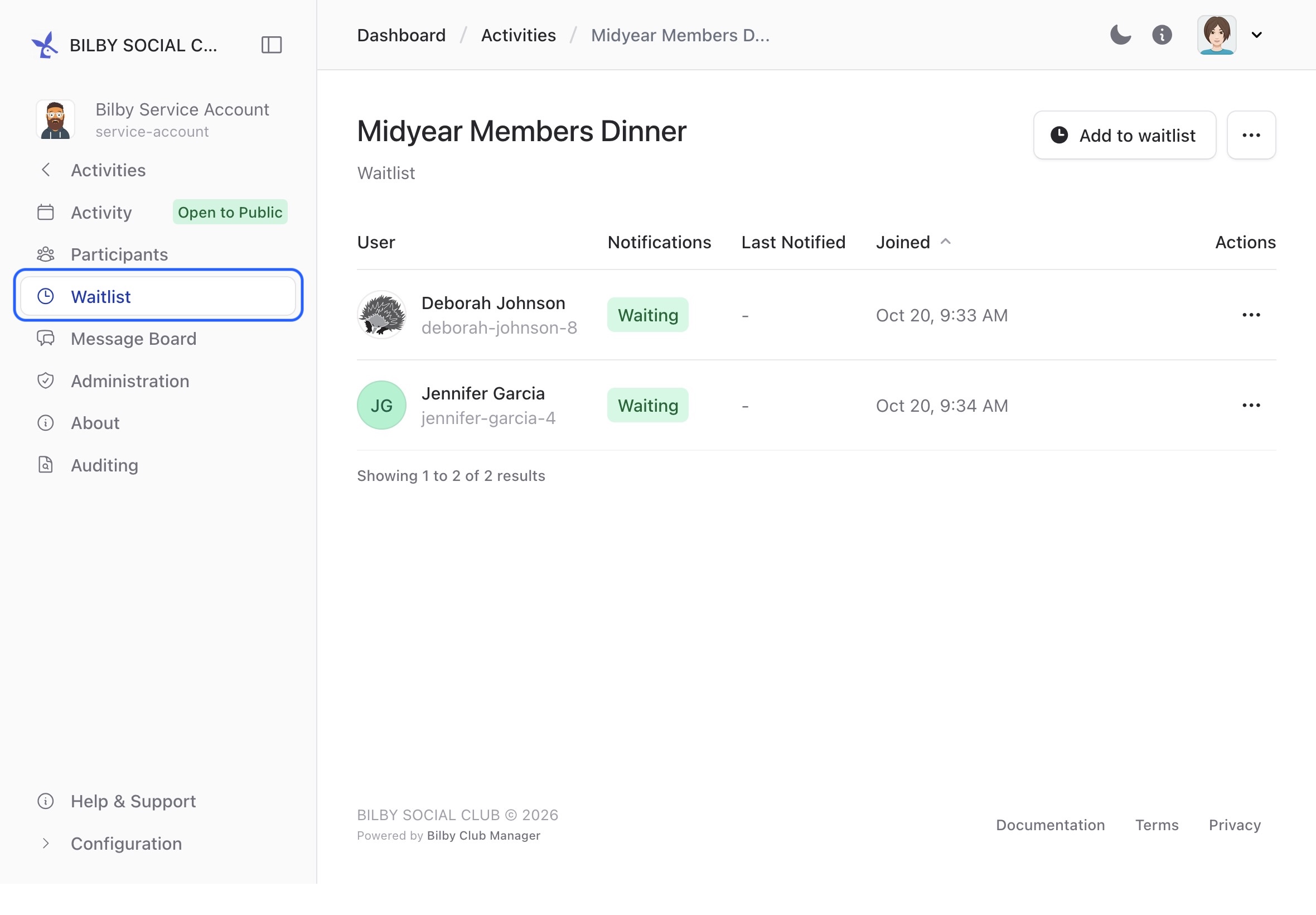The image size is (1316, 915).
Task: Click Jennifer Garcia's JG avatar
Action: tap(381, 405)
